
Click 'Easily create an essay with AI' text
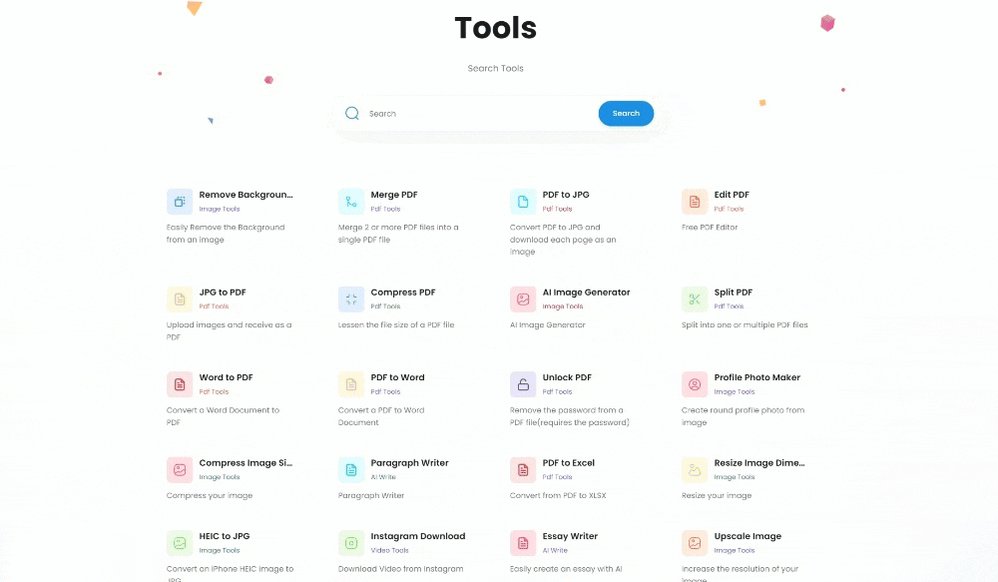click(566, 569)
